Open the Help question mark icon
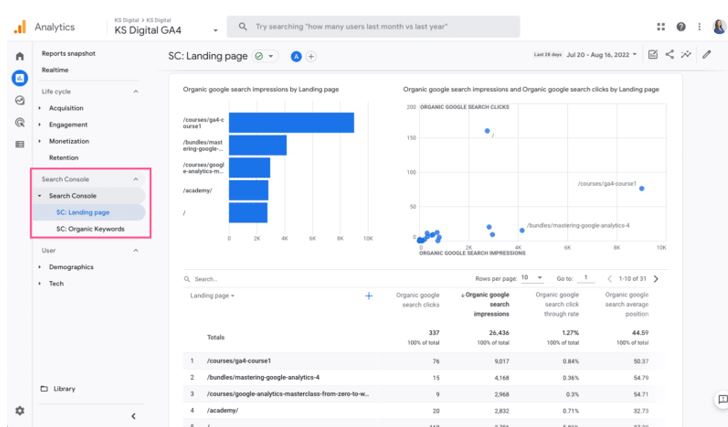Viewport: 728px width, 427px height. [x=681, y=27]
